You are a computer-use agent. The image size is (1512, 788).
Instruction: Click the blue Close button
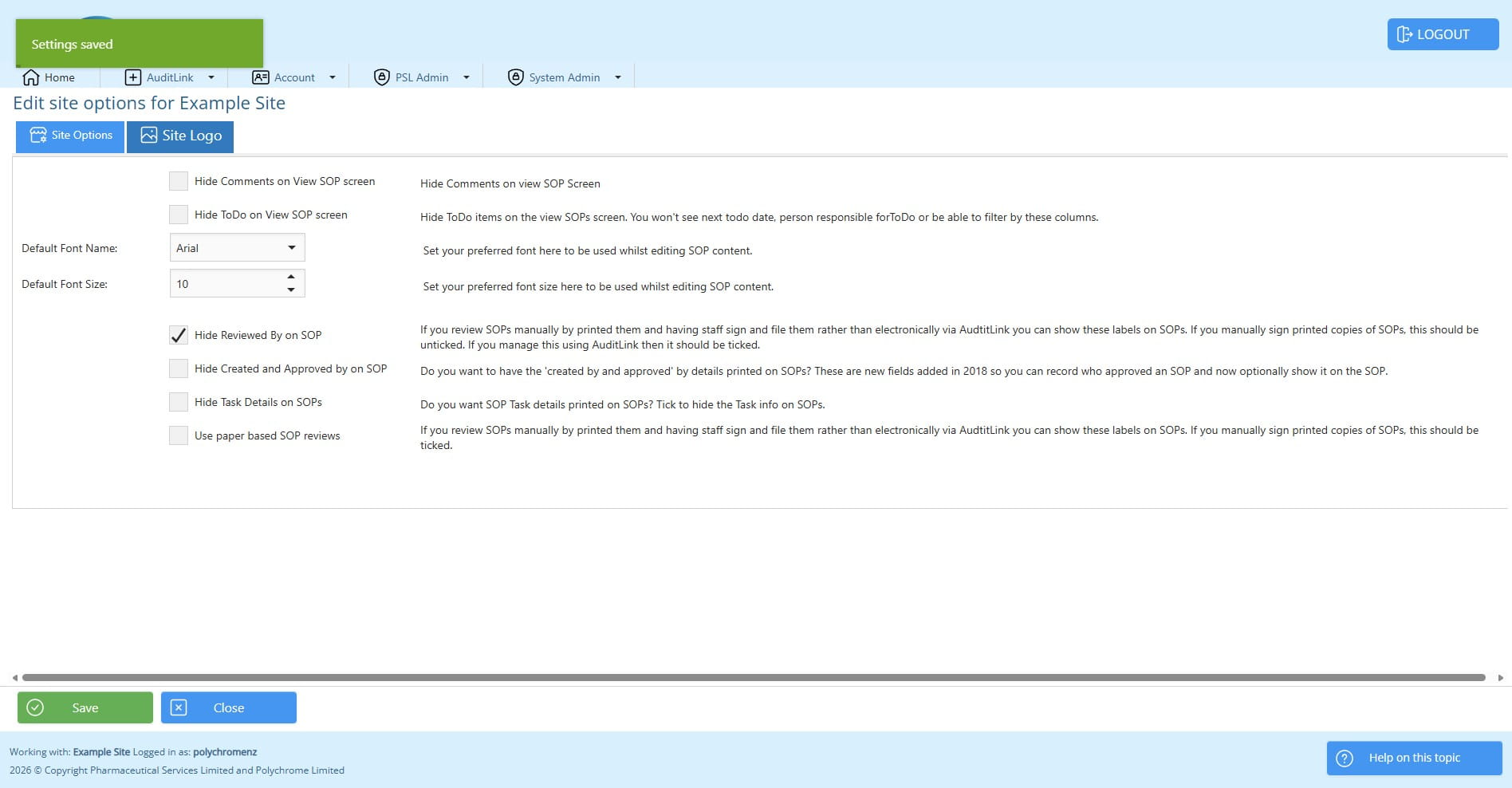(x=229, y=707)
